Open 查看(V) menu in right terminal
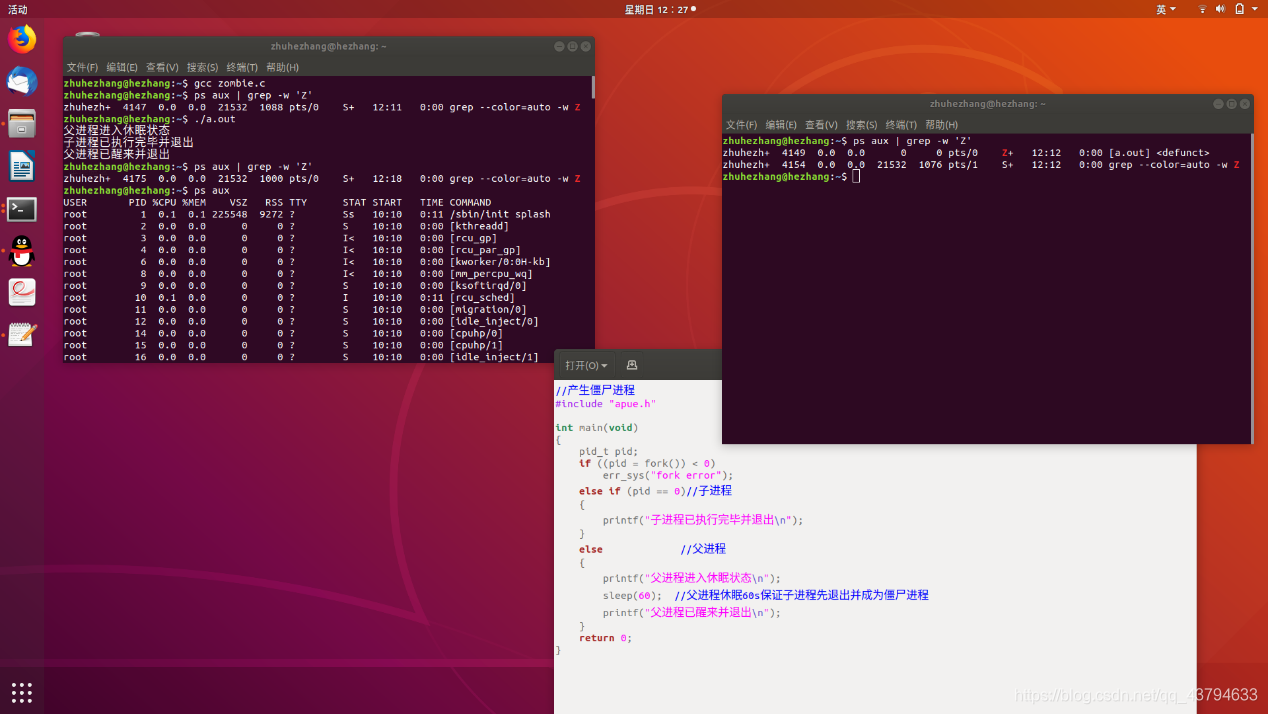The image size is (1268, 714). click(x=821, y=125)
